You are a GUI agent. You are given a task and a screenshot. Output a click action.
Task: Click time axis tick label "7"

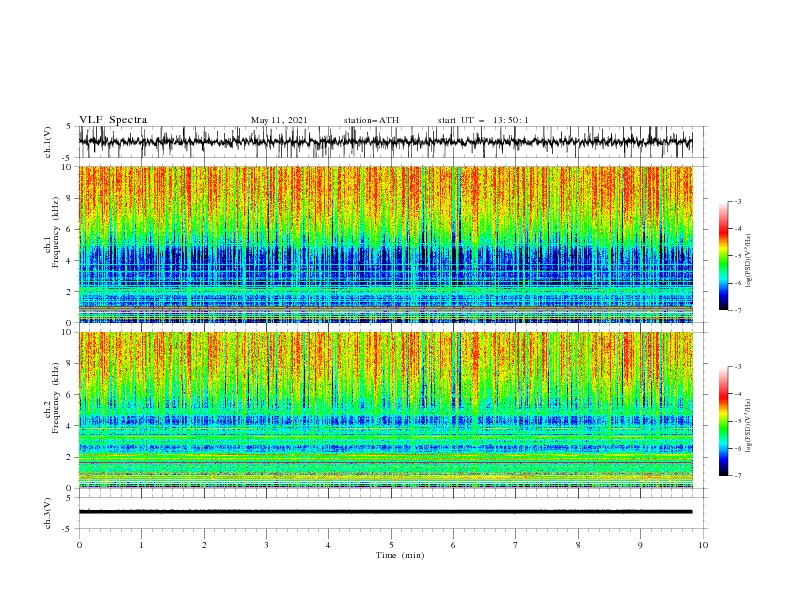[x=516, y=545]
